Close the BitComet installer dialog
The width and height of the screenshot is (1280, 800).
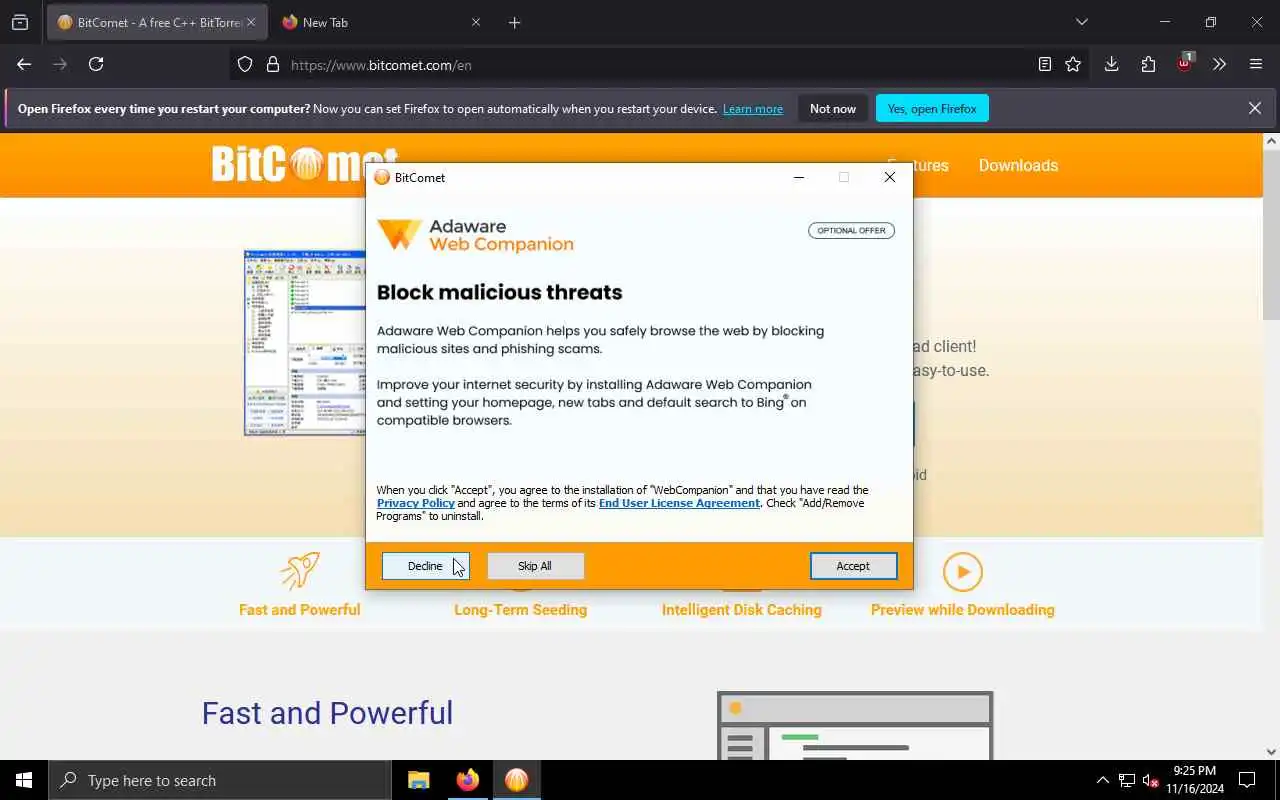(x=889, y=177)
